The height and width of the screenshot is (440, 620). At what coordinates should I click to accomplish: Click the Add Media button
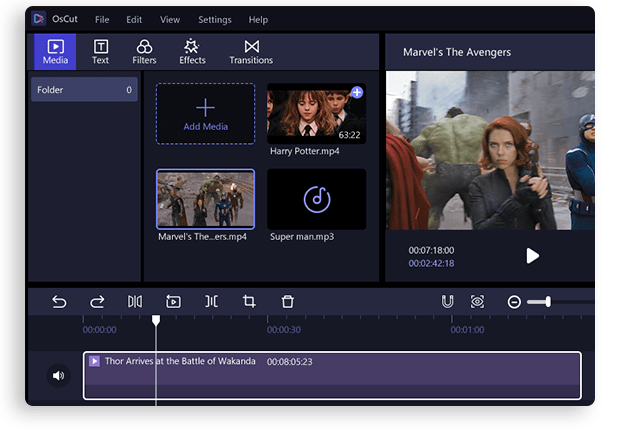coord(205,113)
